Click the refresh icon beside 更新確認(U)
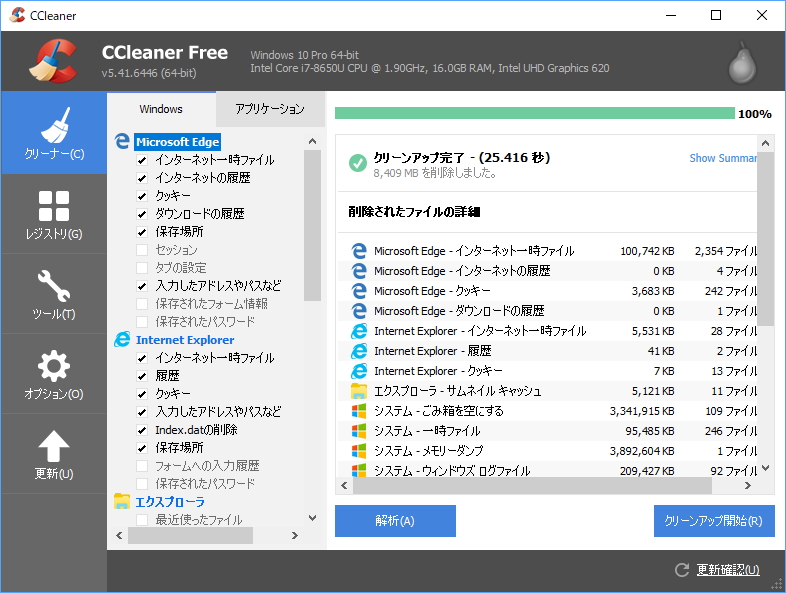Screen dimensions: 786x593 tap(682, 569)
